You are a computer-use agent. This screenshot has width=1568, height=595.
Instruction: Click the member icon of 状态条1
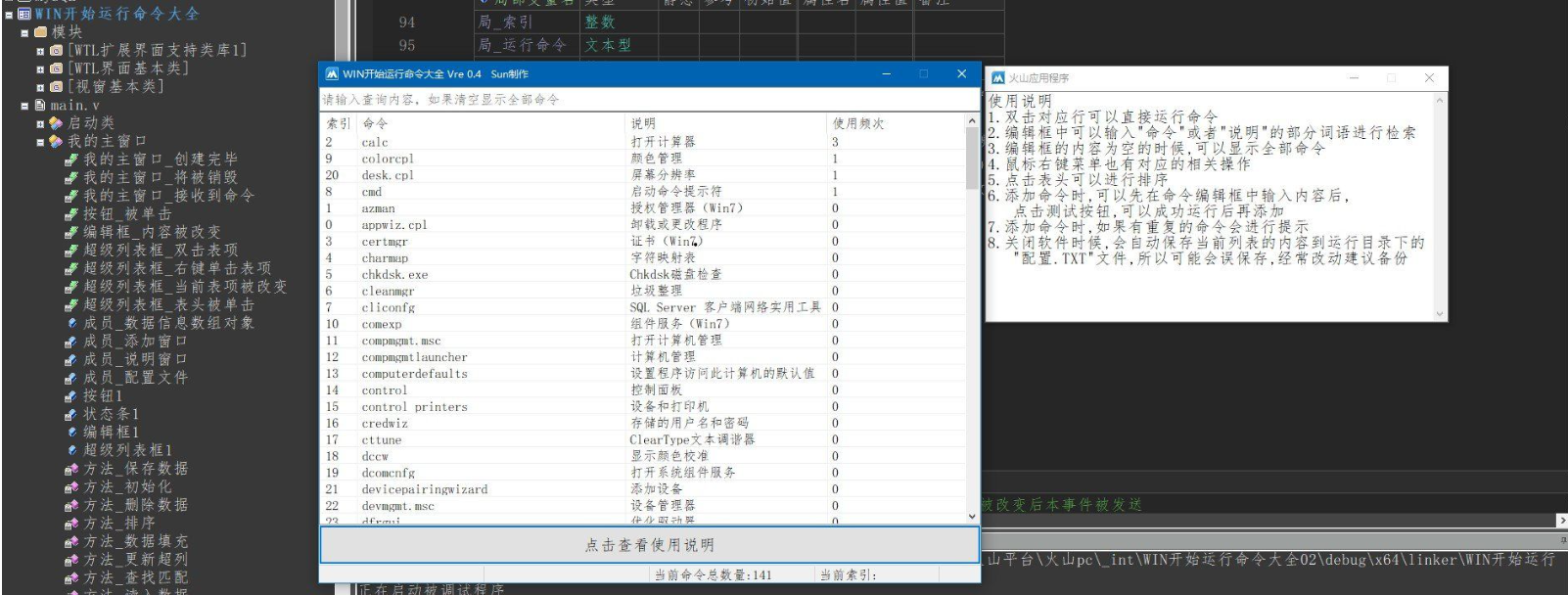(x=71, y=413)
